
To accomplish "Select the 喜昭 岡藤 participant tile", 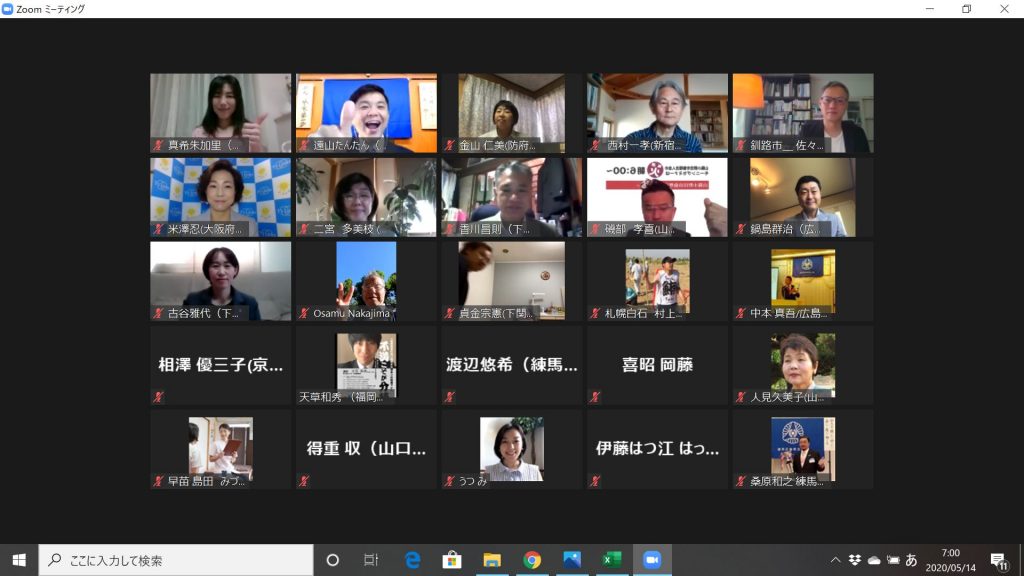I will [657, 365].
